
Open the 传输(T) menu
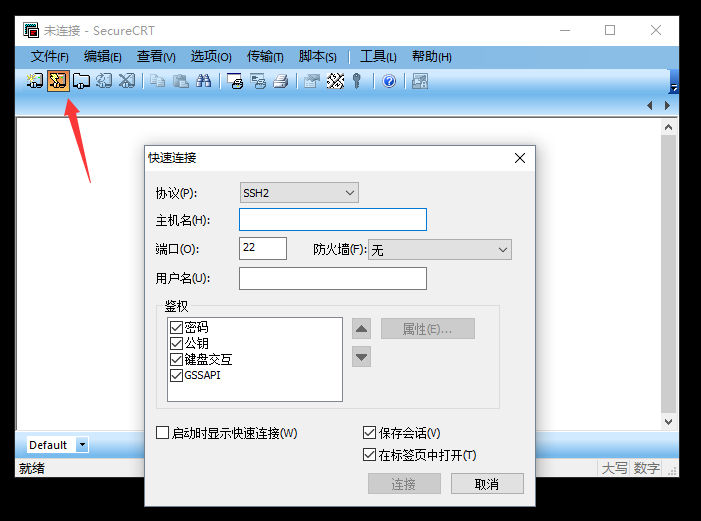pos(265,57)
